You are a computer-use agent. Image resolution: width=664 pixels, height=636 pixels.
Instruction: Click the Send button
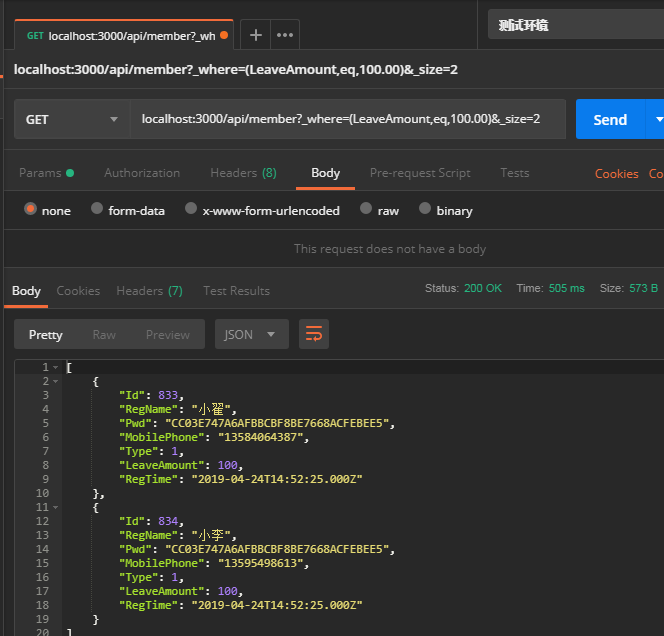[610, 119]
